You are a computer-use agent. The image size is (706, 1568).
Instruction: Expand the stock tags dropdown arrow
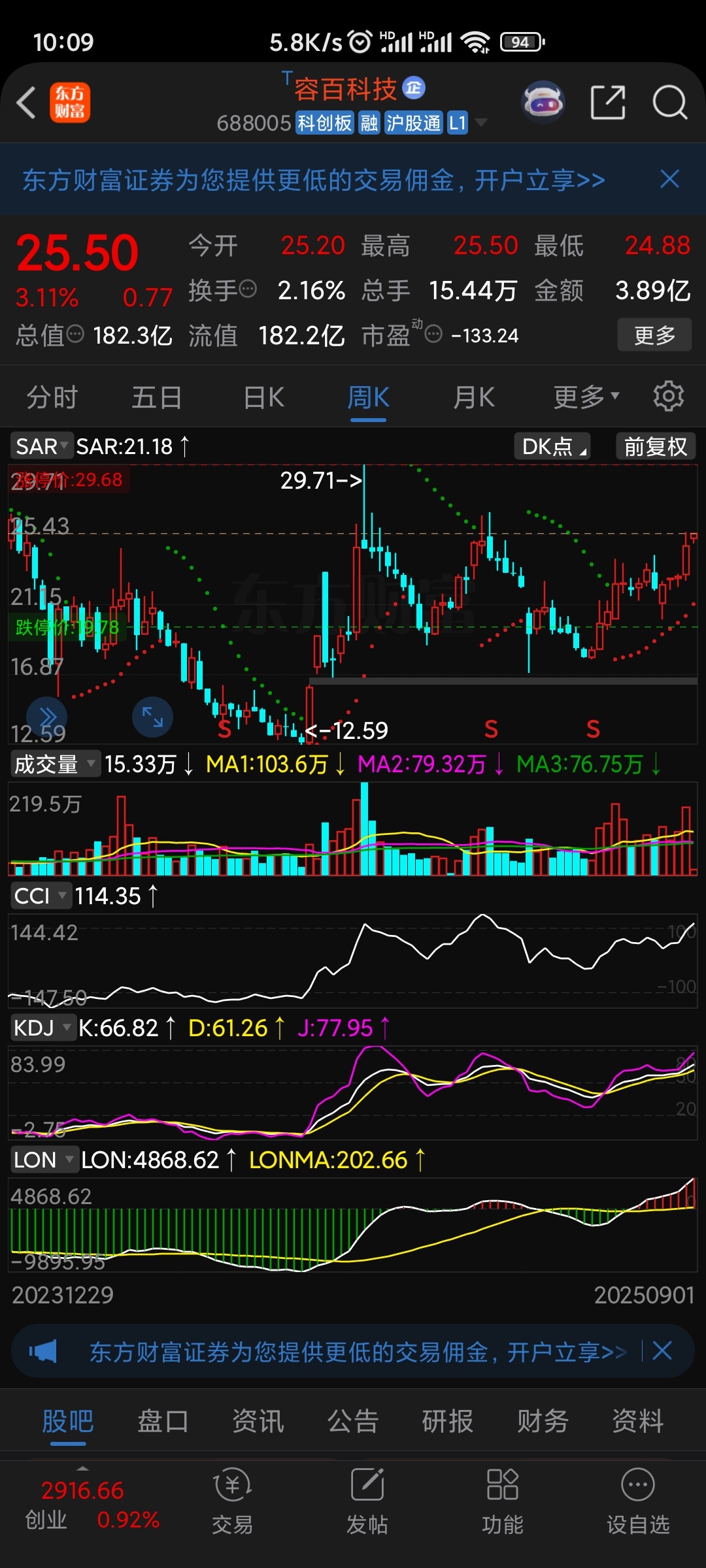(x=481, y=122)
